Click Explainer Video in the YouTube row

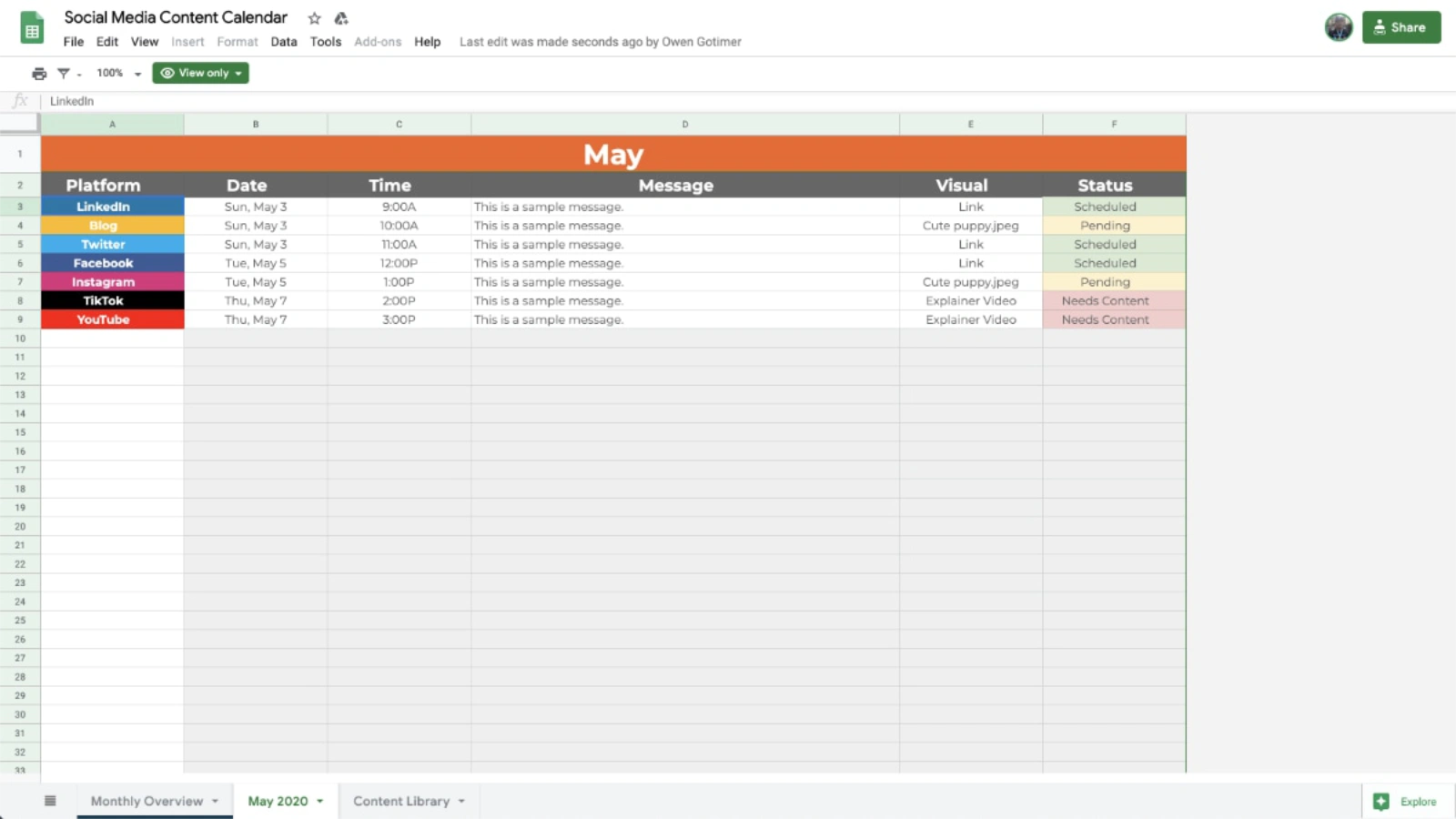tap(971, 319)
